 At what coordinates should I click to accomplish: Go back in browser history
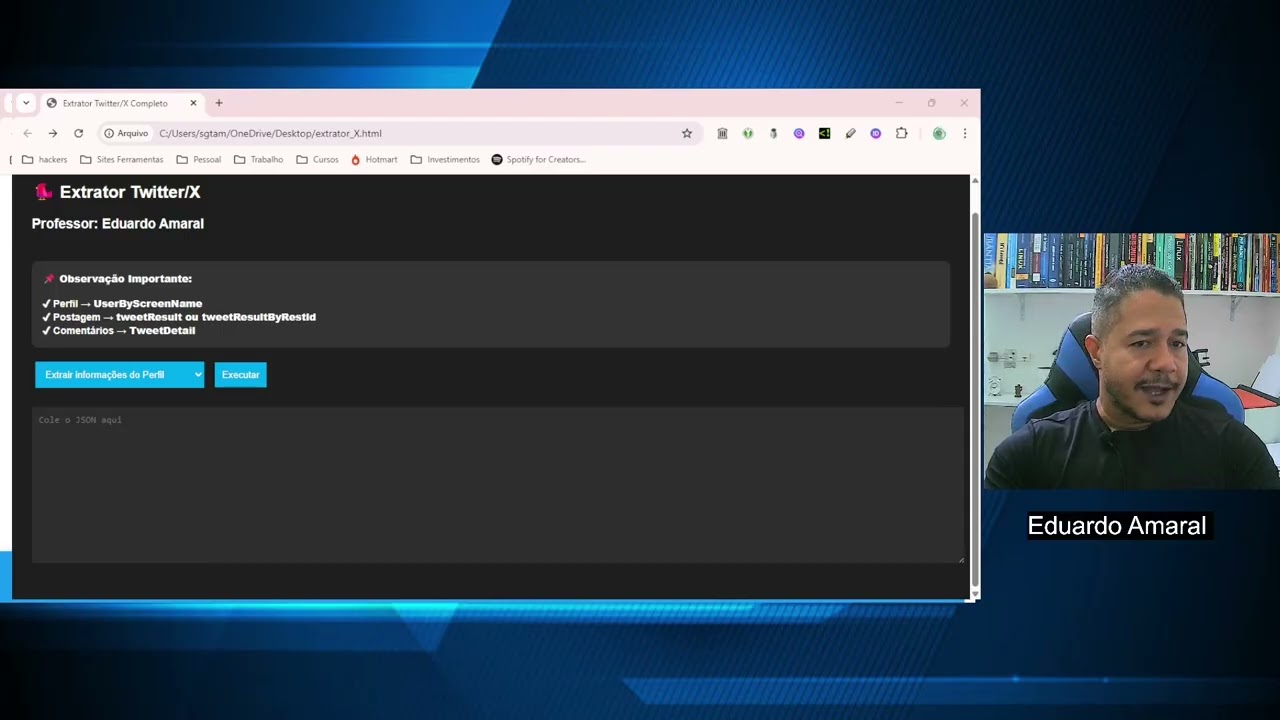point(28,133)
